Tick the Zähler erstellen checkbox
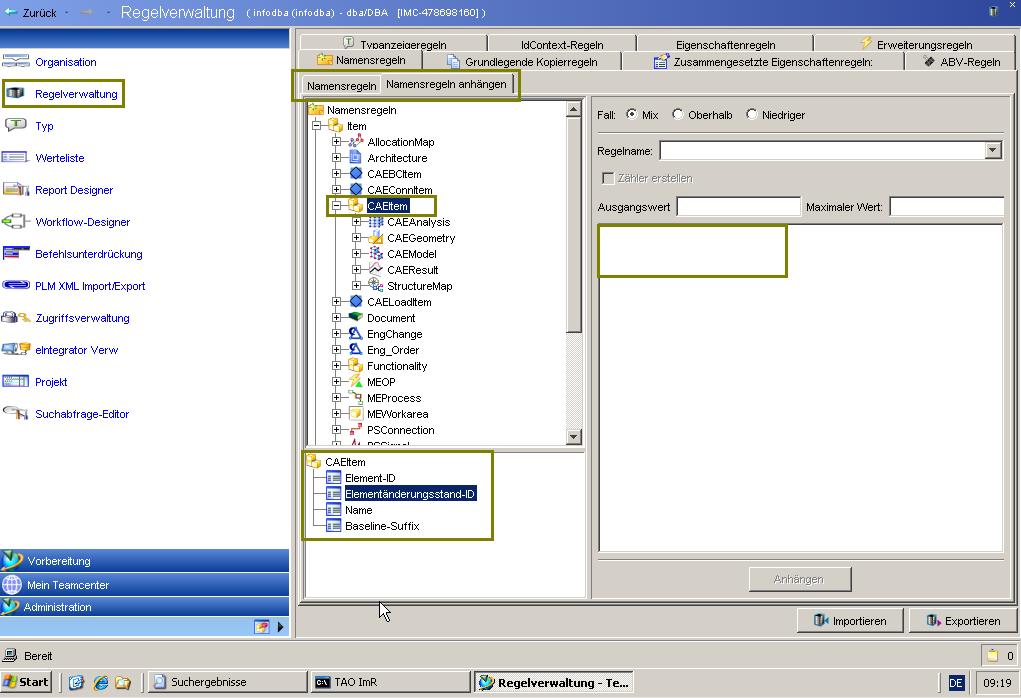Screen dimensions: 1021x698 point(608,178)
